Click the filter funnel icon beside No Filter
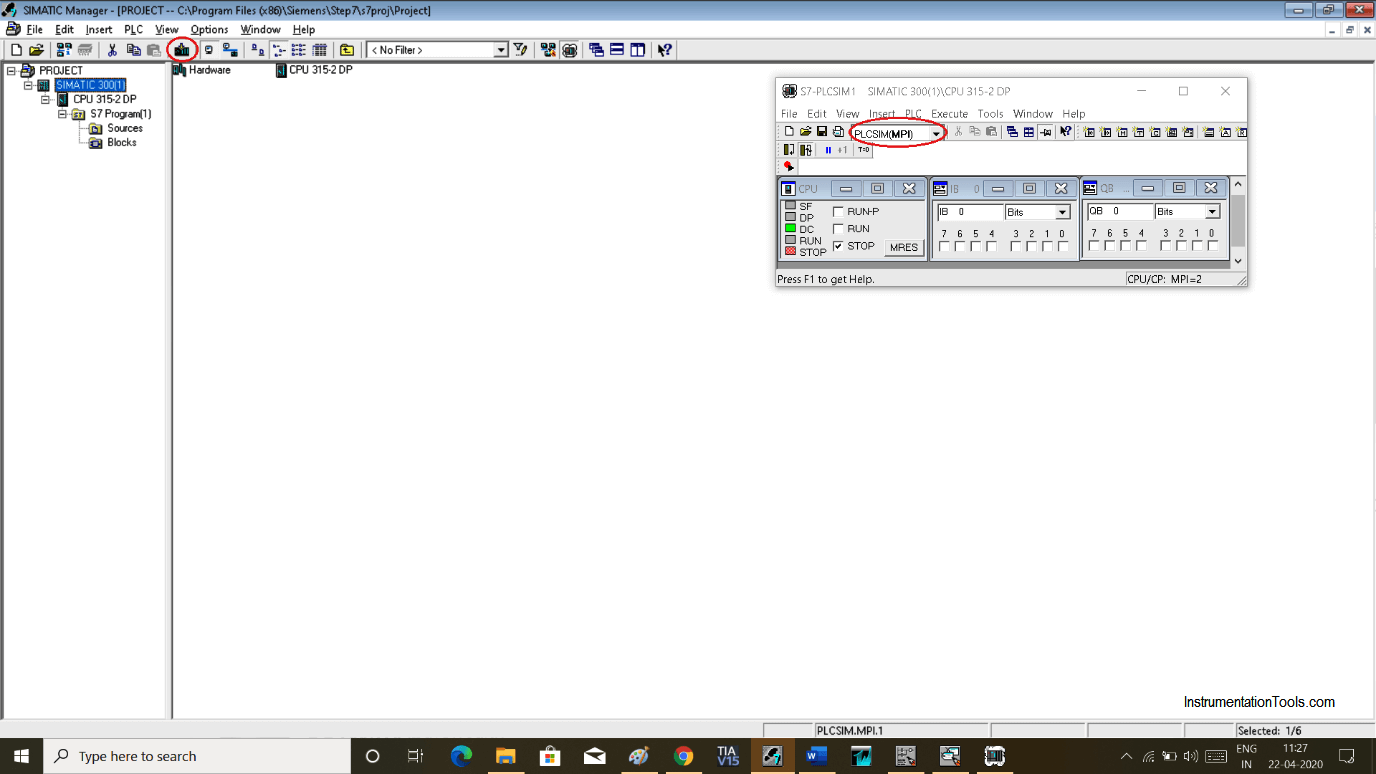1376x774 pixels. [x=520, y=50]
